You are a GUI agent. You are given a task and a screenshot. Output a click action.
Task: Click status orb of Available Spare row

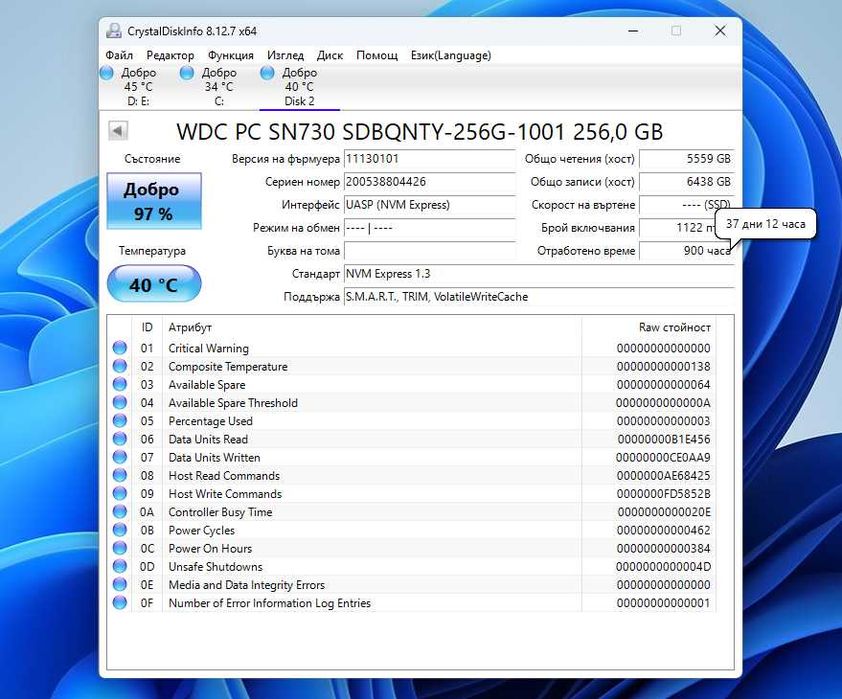pos(120,384)
